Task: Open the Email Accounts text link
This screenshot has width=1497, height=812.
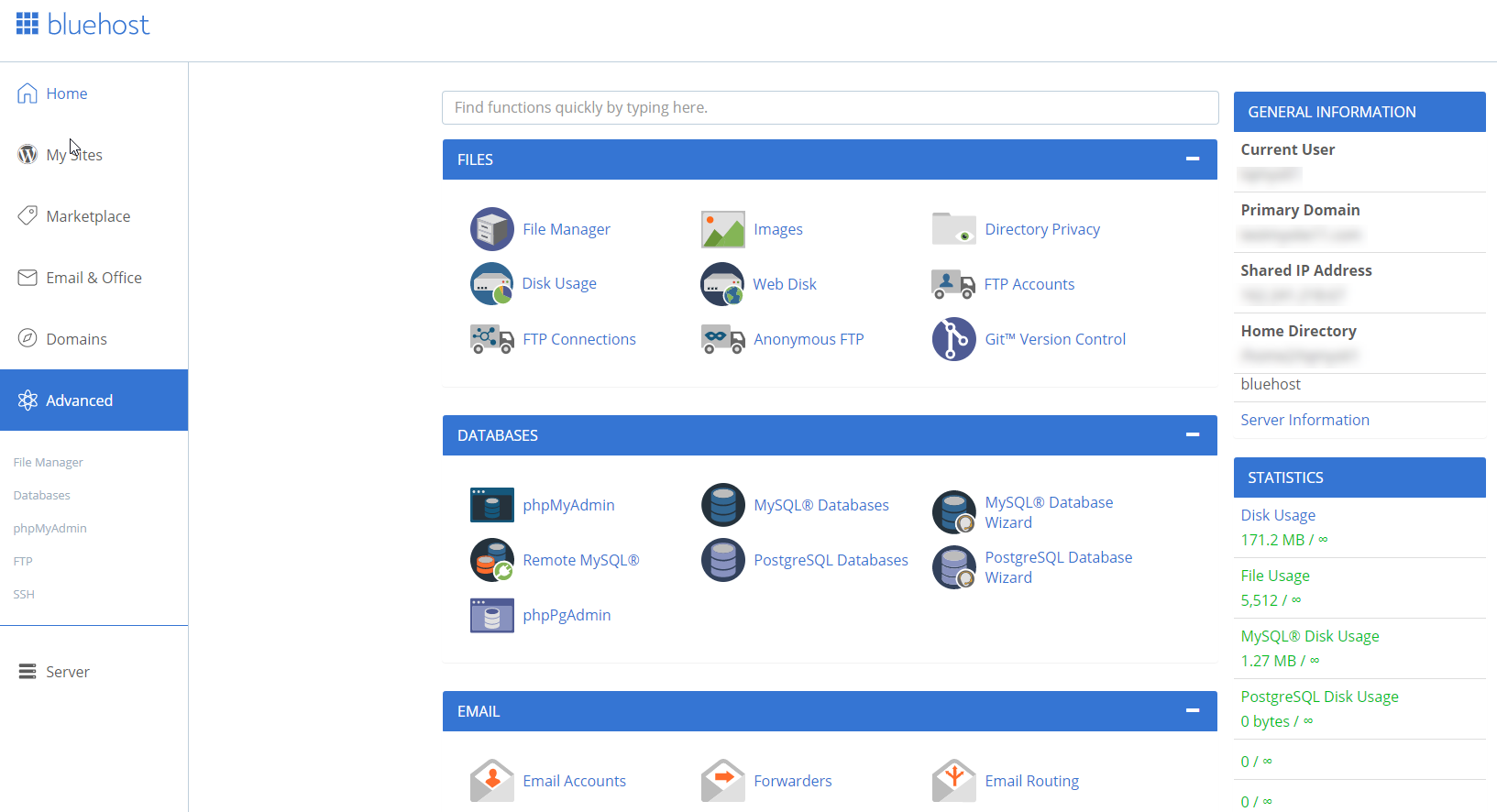Action: tap(575, 781)
